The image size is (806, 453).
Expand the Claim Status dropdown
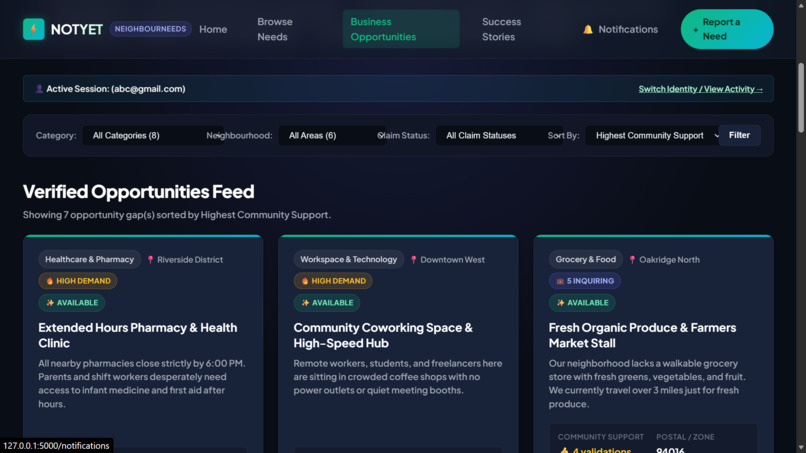[499, 135]
